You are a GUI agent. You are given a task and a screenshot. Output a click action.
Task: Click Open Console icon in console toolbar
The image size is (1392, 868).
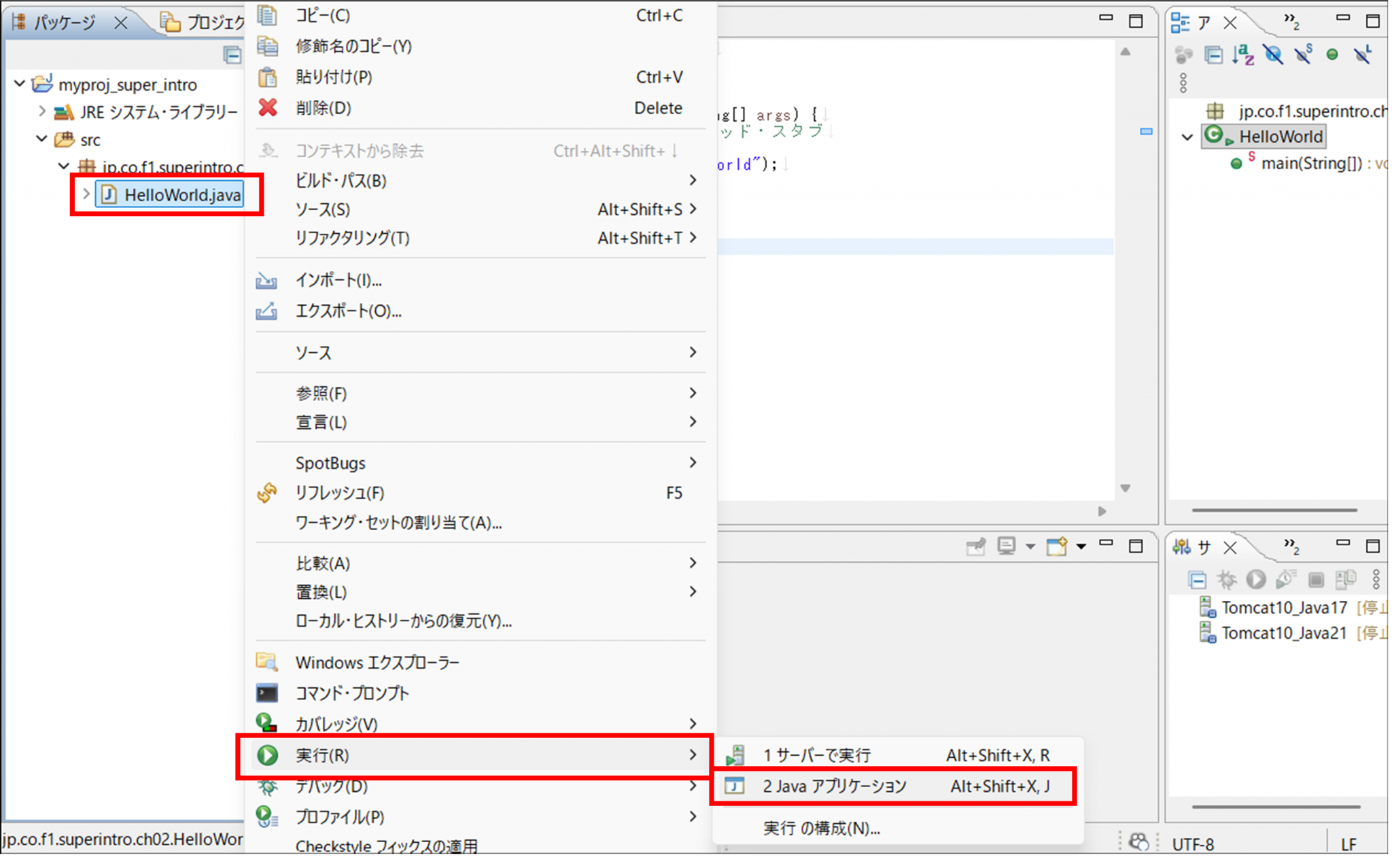click(x=1058, y=546)
